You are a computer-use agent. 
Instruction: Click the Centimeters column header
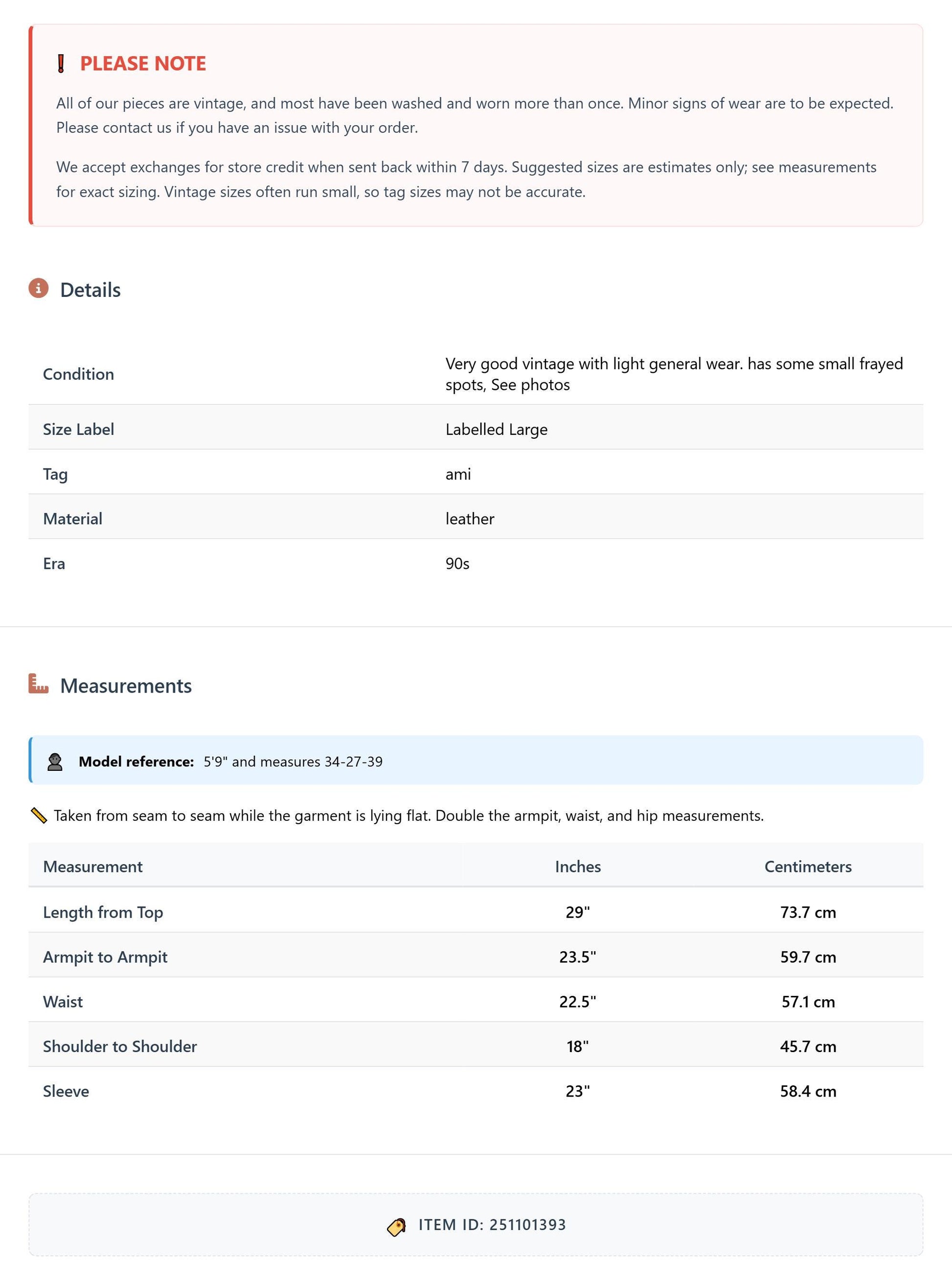click(x=808, y=866)
